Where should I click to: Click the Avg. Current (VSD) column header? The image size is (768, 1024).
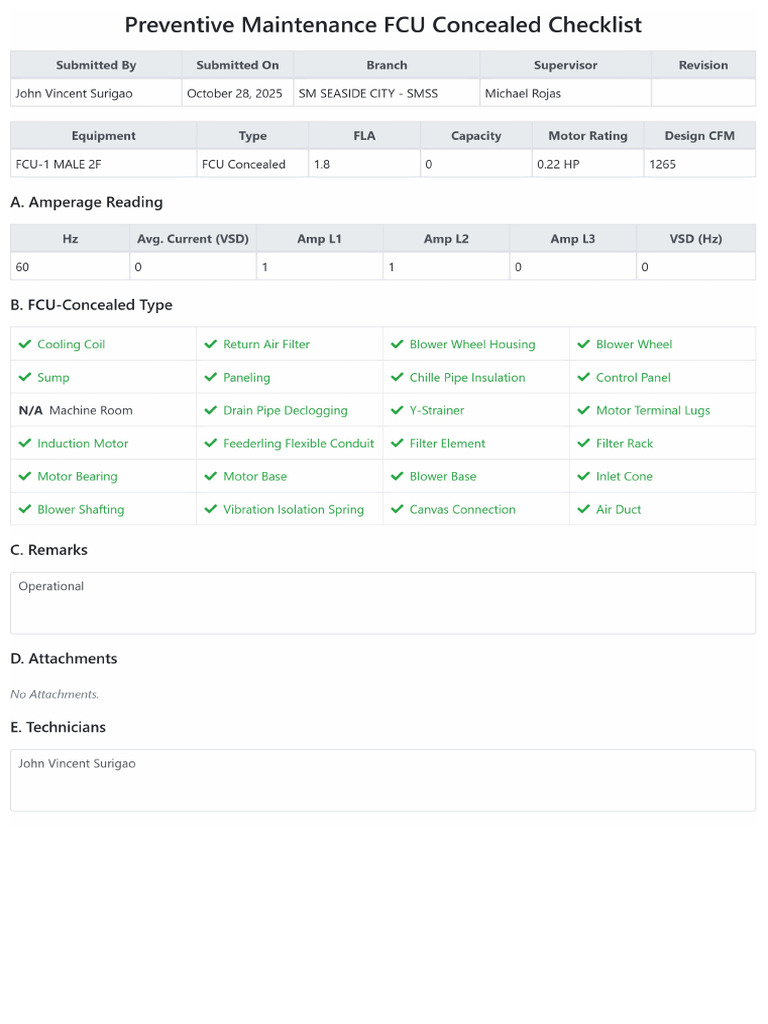click(193, 239)
